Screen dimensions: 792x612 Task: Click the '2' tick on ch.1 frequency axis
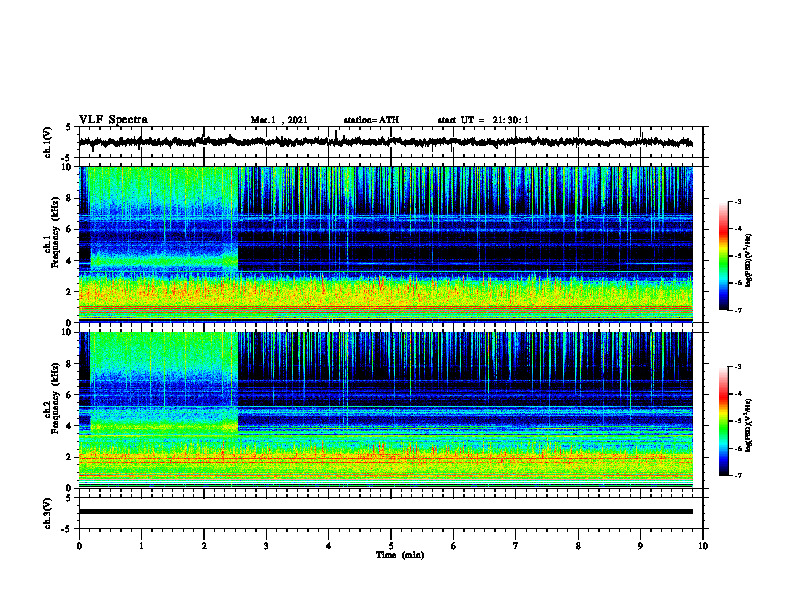[71, 292]
